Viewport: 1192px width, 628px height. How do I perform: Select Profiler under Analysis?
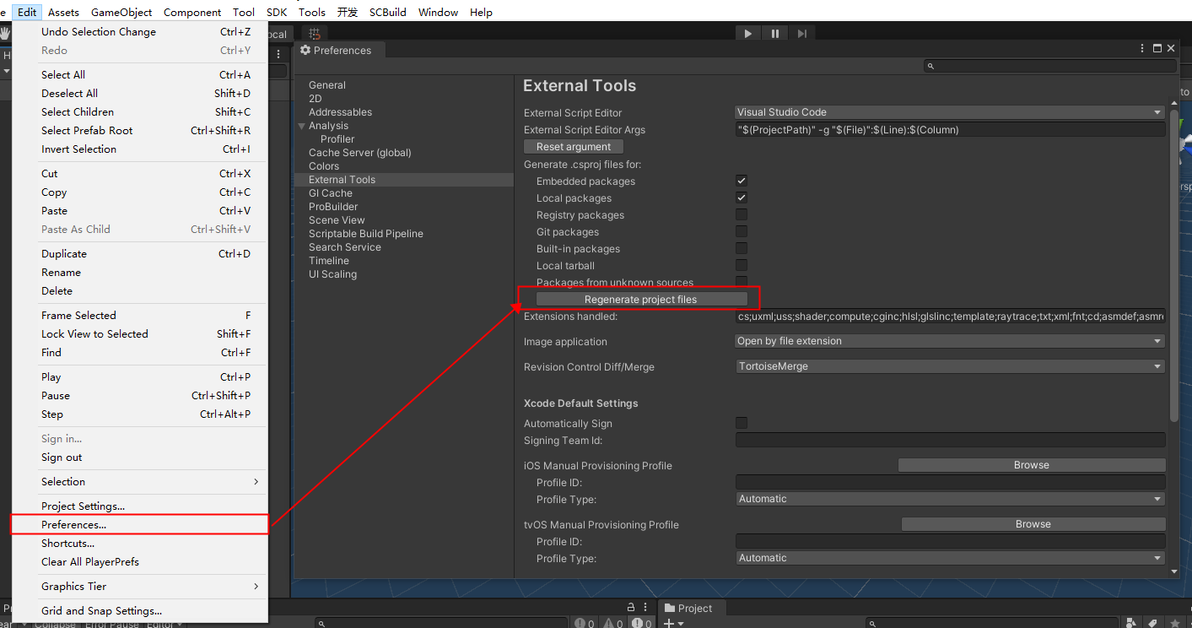click(x=337, y=139)
